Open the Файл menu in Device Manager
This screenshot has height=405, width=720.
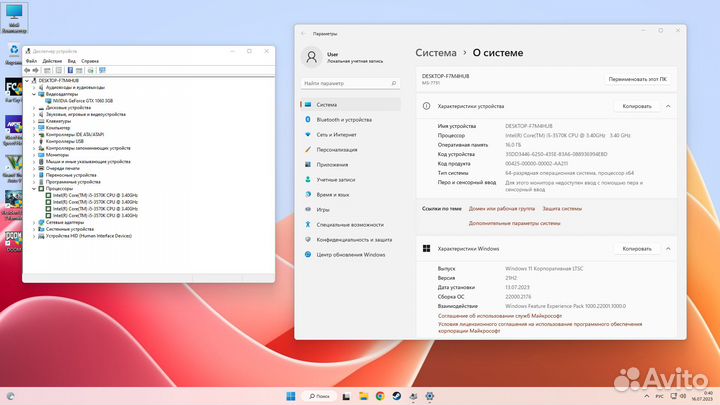click(x=31, y=61)
